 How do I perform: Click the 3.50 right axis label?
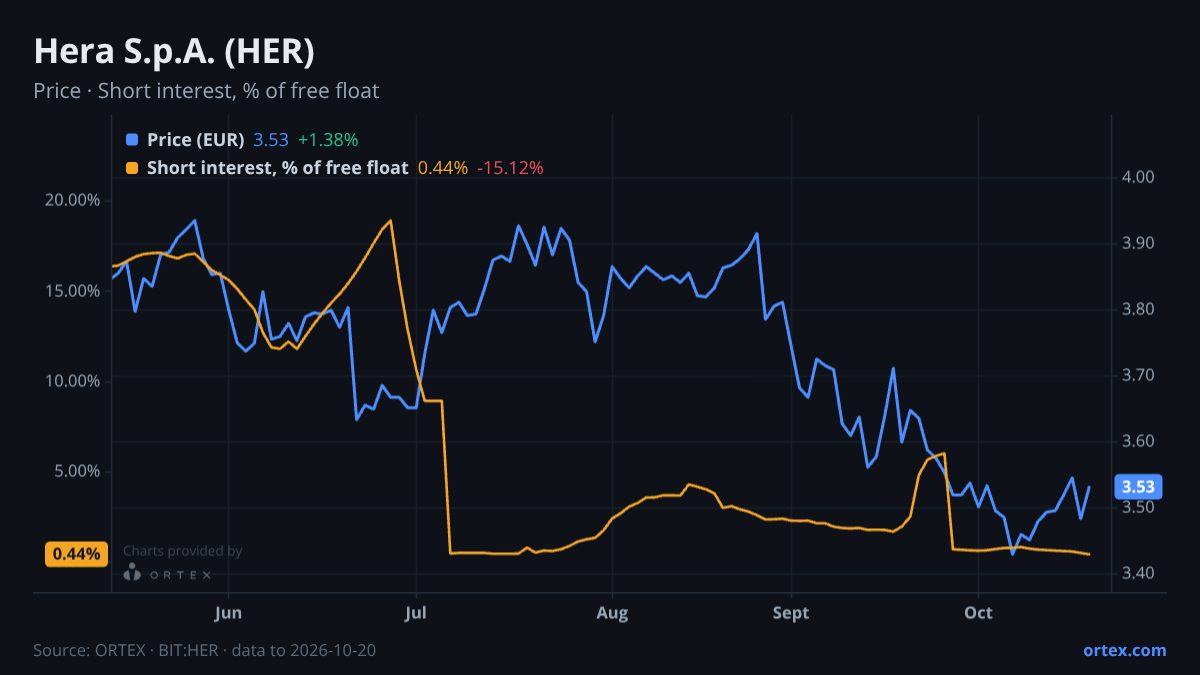1139,507
